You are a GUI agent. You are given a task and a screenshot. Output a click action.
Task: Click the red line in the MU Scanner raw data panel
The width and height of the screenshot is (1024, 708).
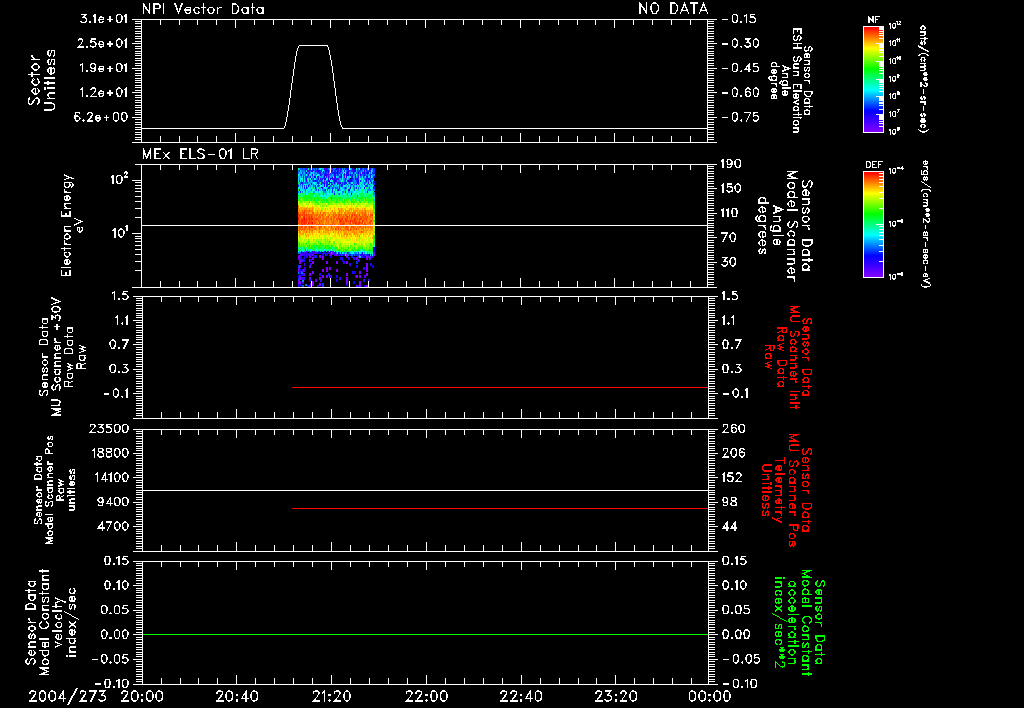500,387
